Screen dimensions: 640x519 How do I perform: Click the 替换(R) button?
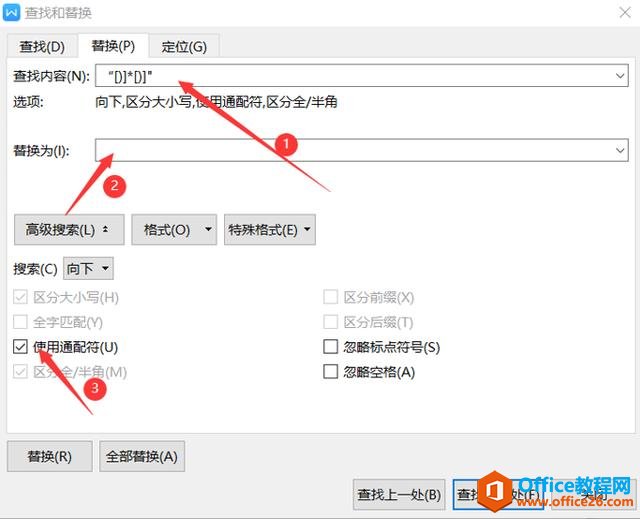(x=50, y=456)
